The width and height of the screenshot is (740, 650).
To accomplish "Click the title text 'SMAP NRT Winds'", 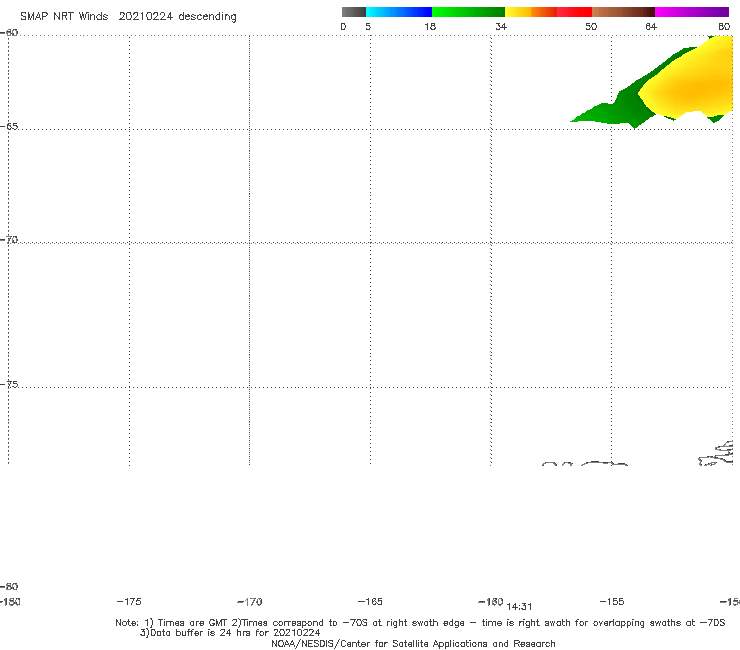I will pyautogui.click(x=64, y=17).
